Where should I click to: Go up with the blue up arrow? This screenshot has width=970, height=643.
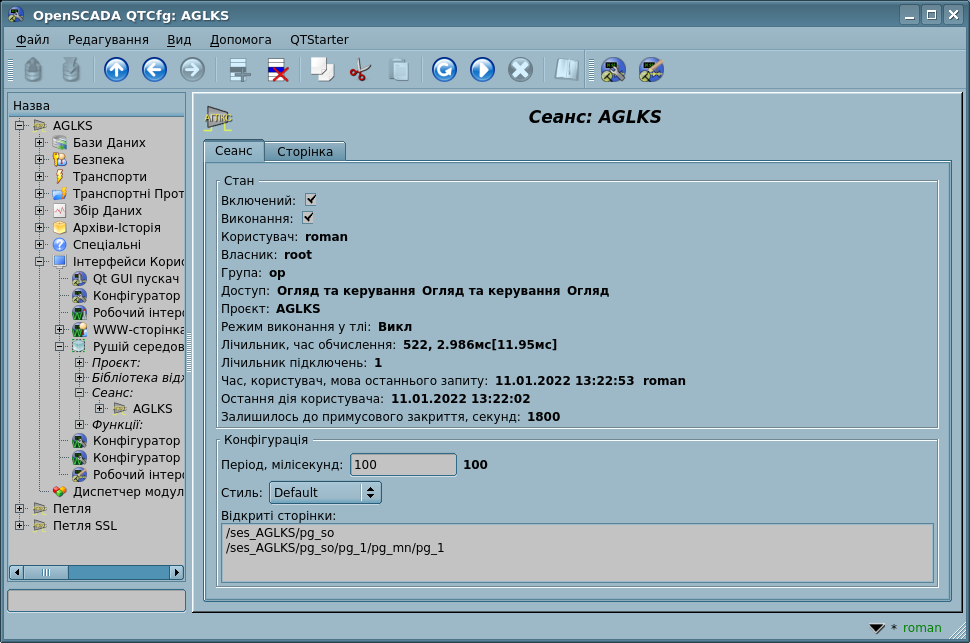[x=117, y=70]
